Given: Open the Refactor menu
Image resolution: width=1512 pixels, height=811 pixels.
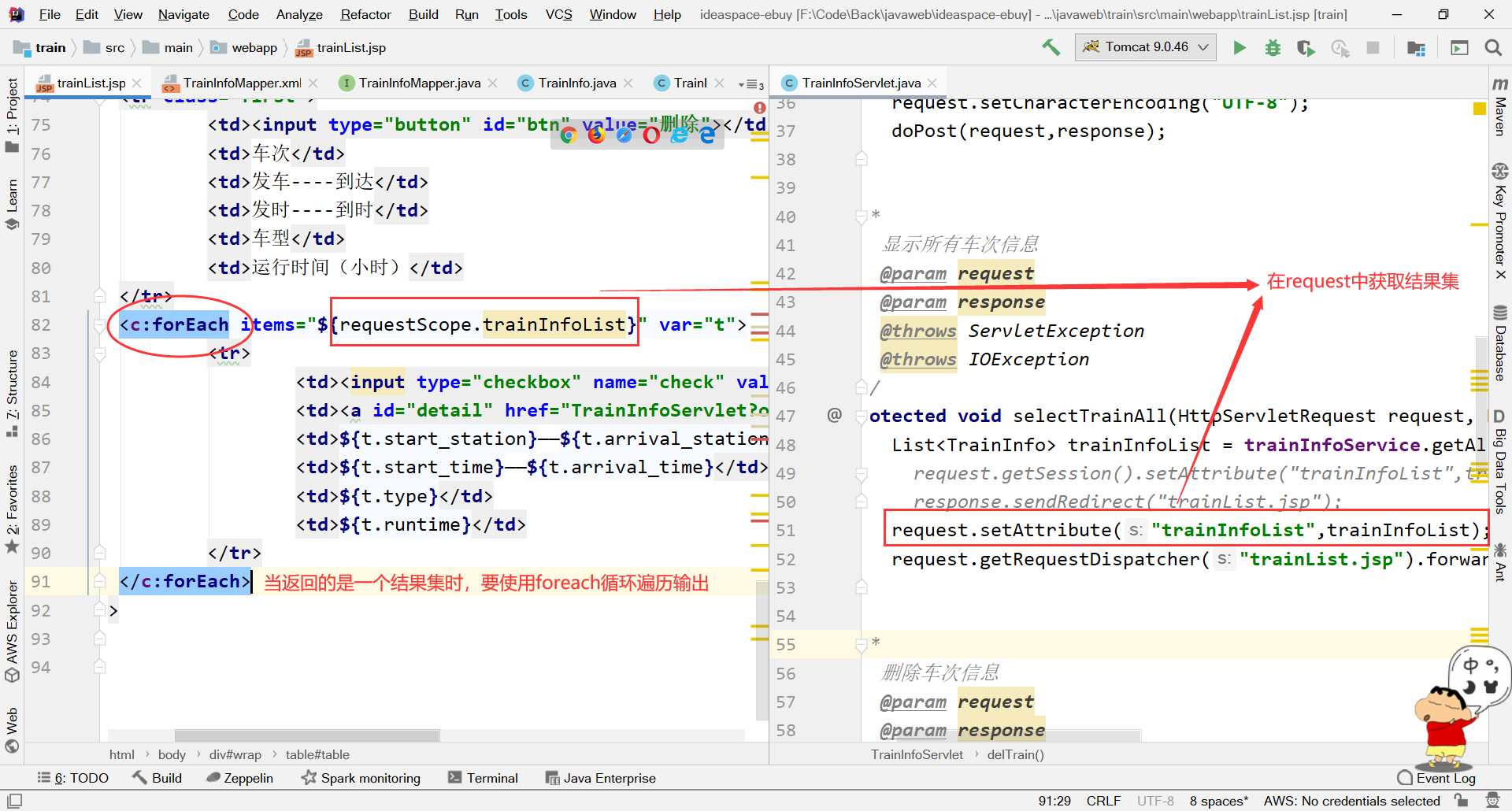Looking at the screenshot, I should pyautogui.click(x=365, y=14).
